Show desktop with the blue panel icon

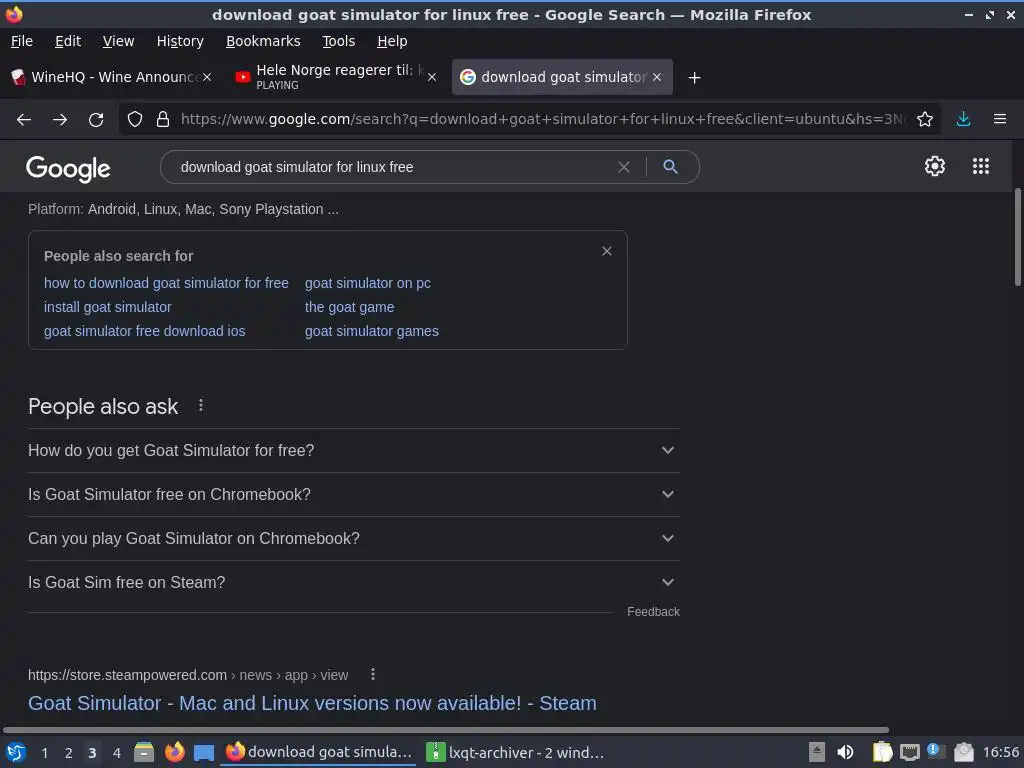point(204,752)
